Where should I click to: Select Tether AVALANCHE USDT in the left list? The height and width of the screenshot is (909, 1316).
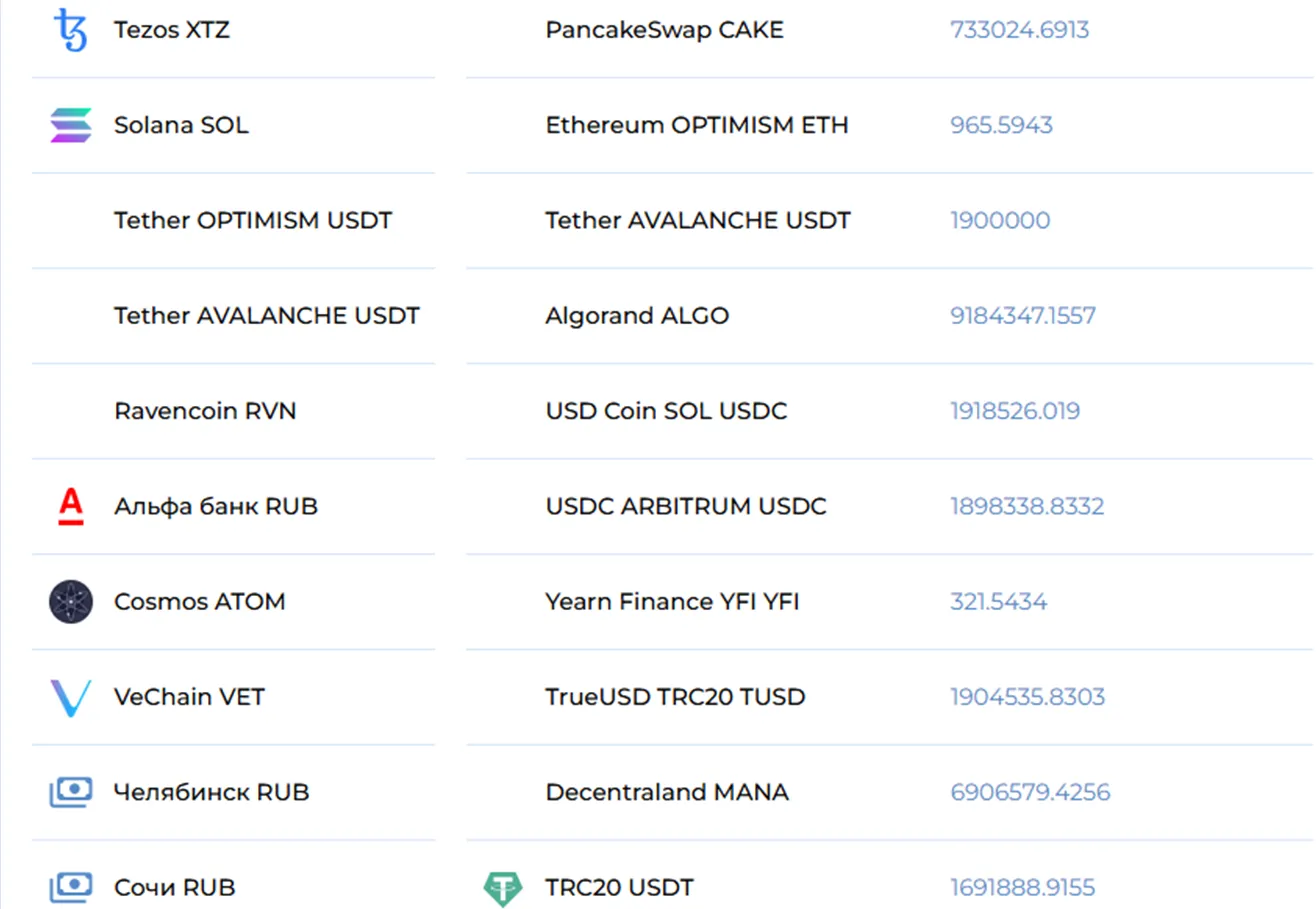click(267, 316)
